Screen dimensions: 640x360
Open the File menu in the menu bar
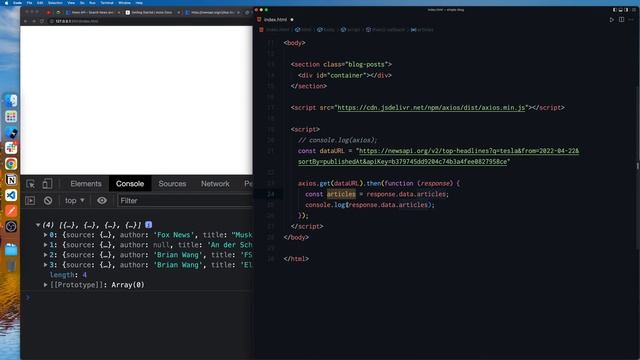pos(29,3)
